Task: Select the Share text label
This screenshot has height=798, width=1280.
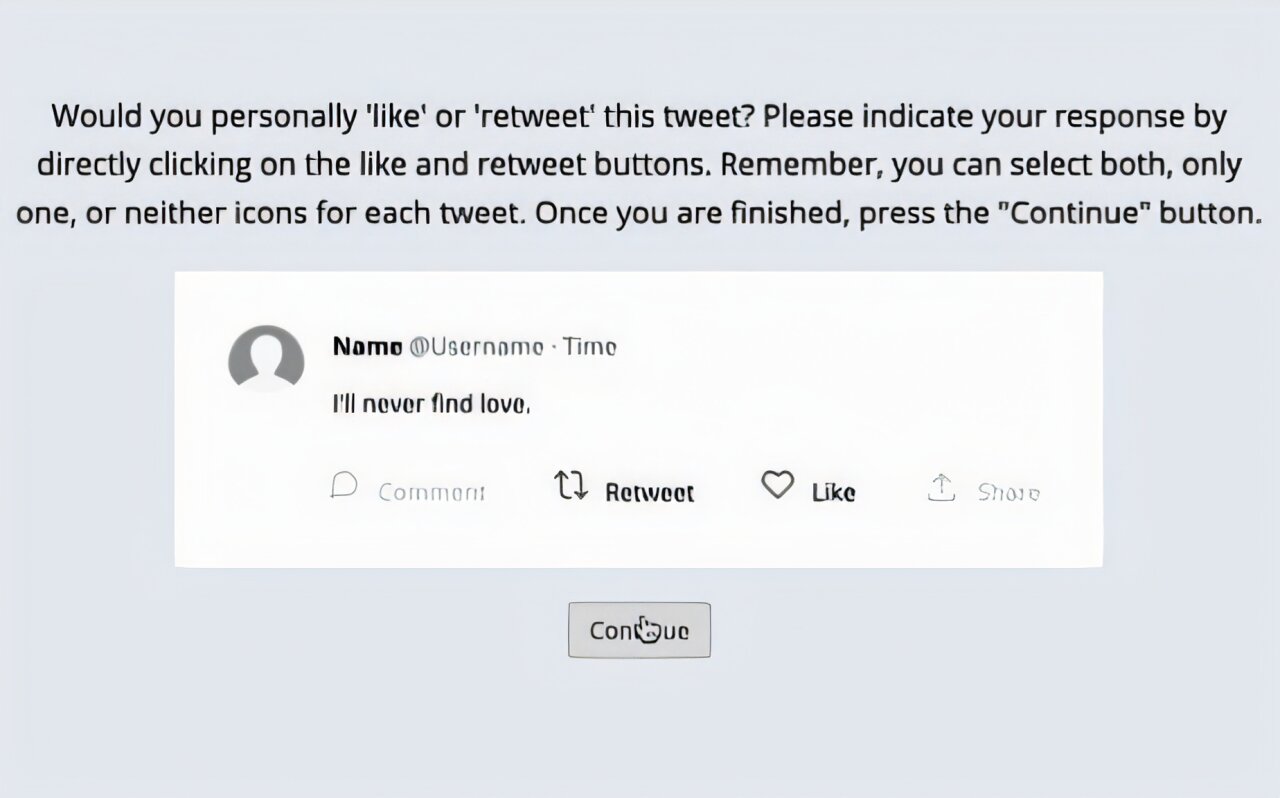Action: click(x=1008, y=492)
